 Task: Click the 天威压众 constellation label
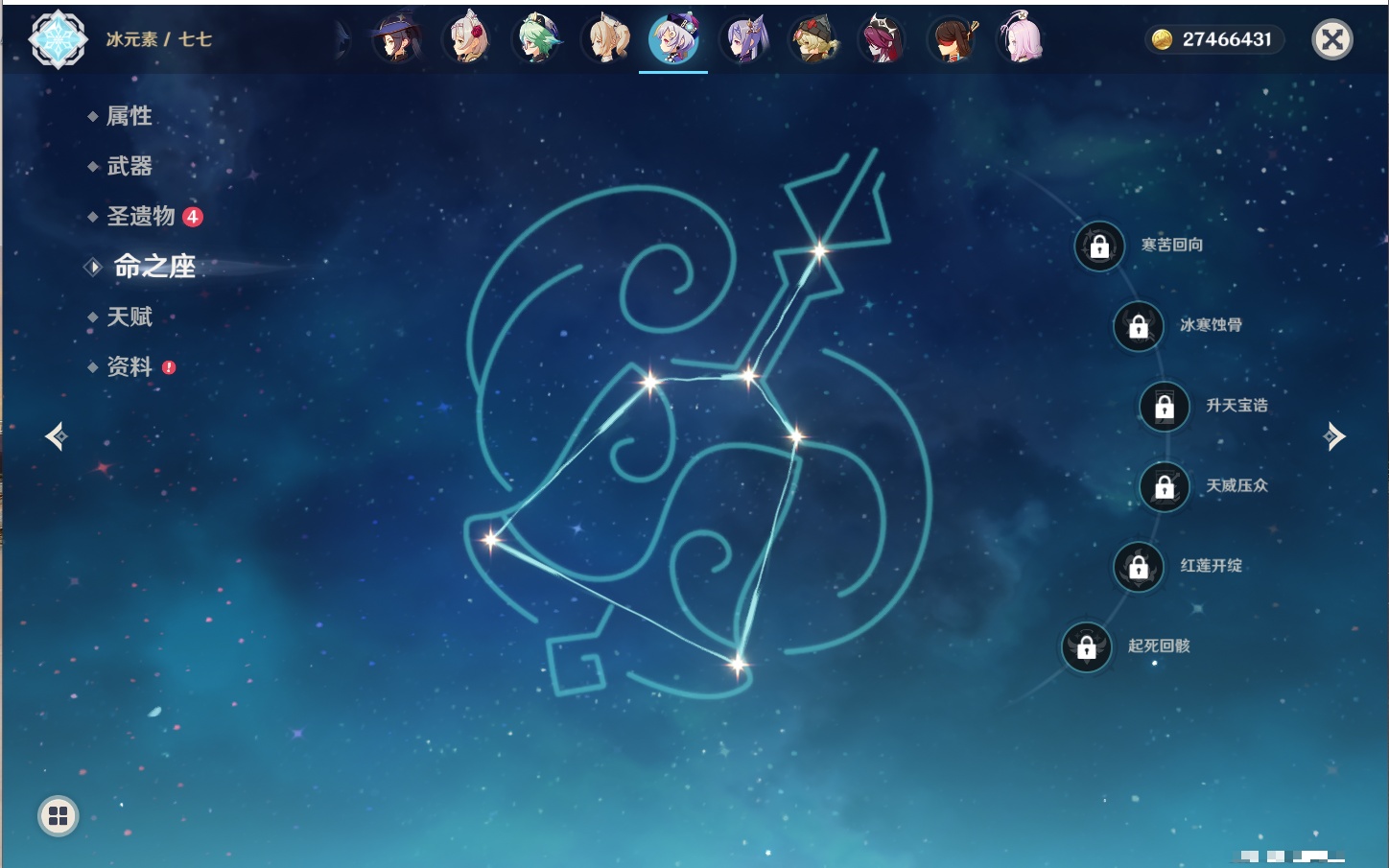1237,485
